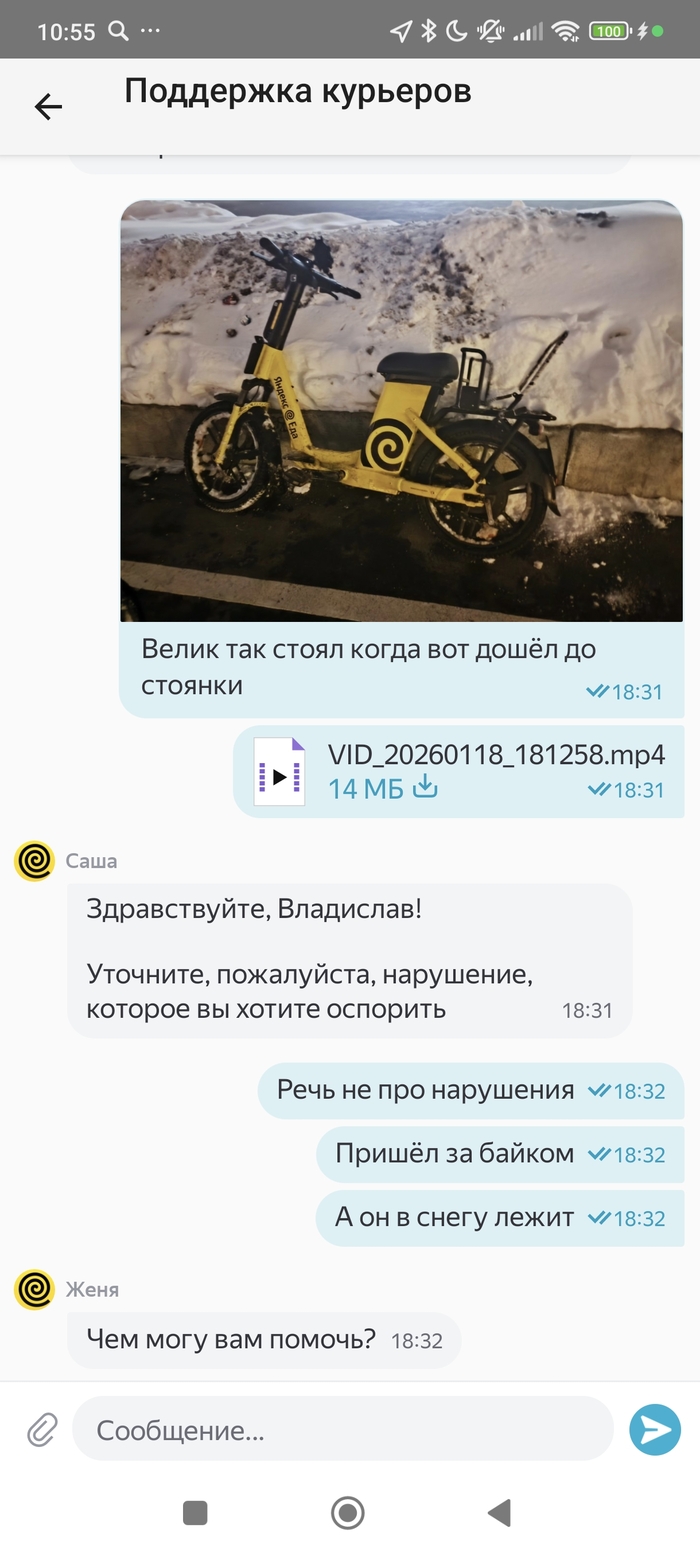Tap Женя's spiral avatar
Screen dimensions: 700x1556
pyautogui.click(x=34, y=1290)
